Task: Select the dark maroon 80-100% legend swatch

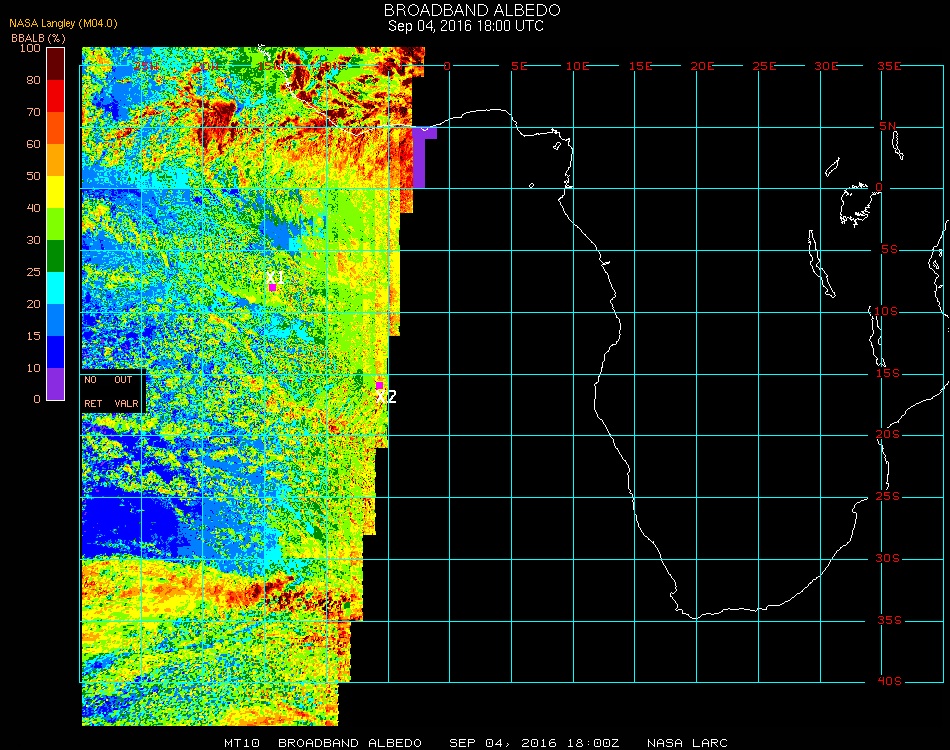Action: (56, 64)
